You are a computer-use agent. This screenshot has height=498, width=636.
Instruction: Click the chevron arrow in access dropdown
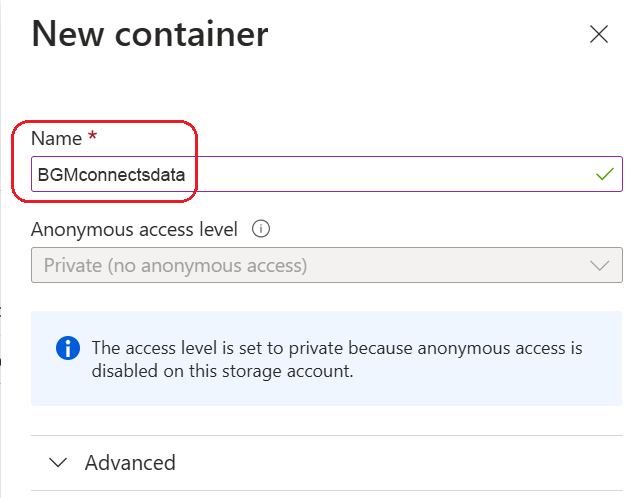600,266
